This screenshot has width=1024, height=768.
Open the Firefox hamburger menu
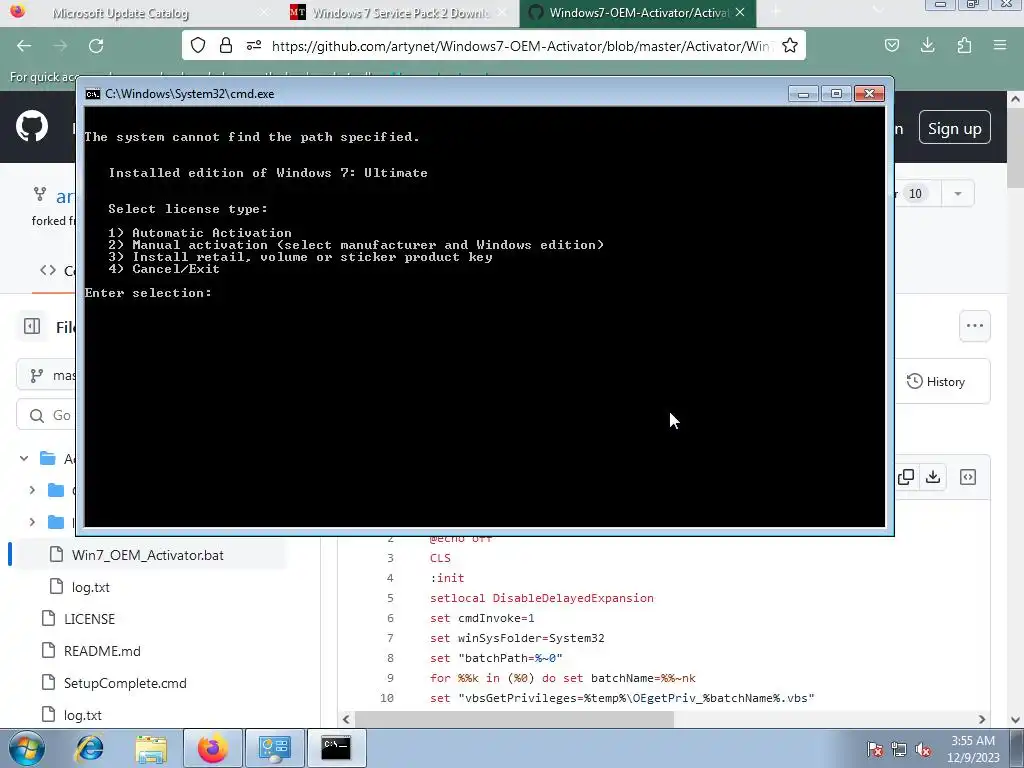1000,45
